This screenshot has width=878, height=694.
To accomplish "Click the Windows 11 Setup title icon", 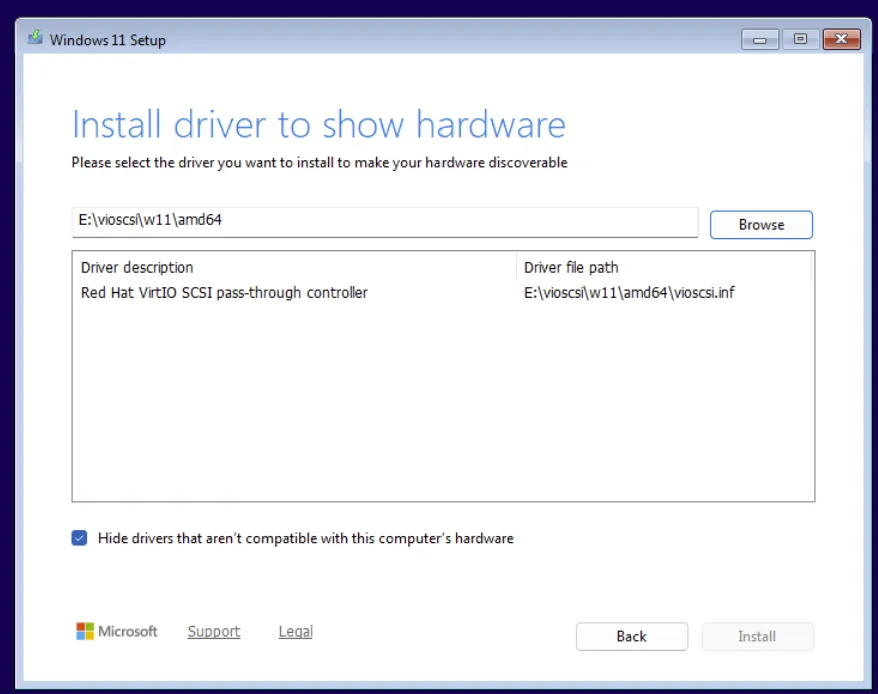I will coord(35,38).
